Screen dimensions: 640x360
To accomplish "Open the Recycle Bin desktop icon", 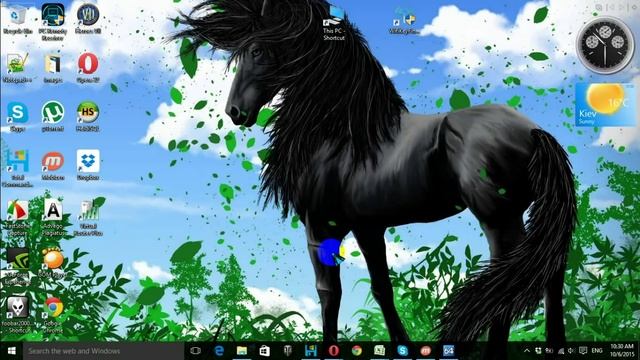I will pos(17,20).
